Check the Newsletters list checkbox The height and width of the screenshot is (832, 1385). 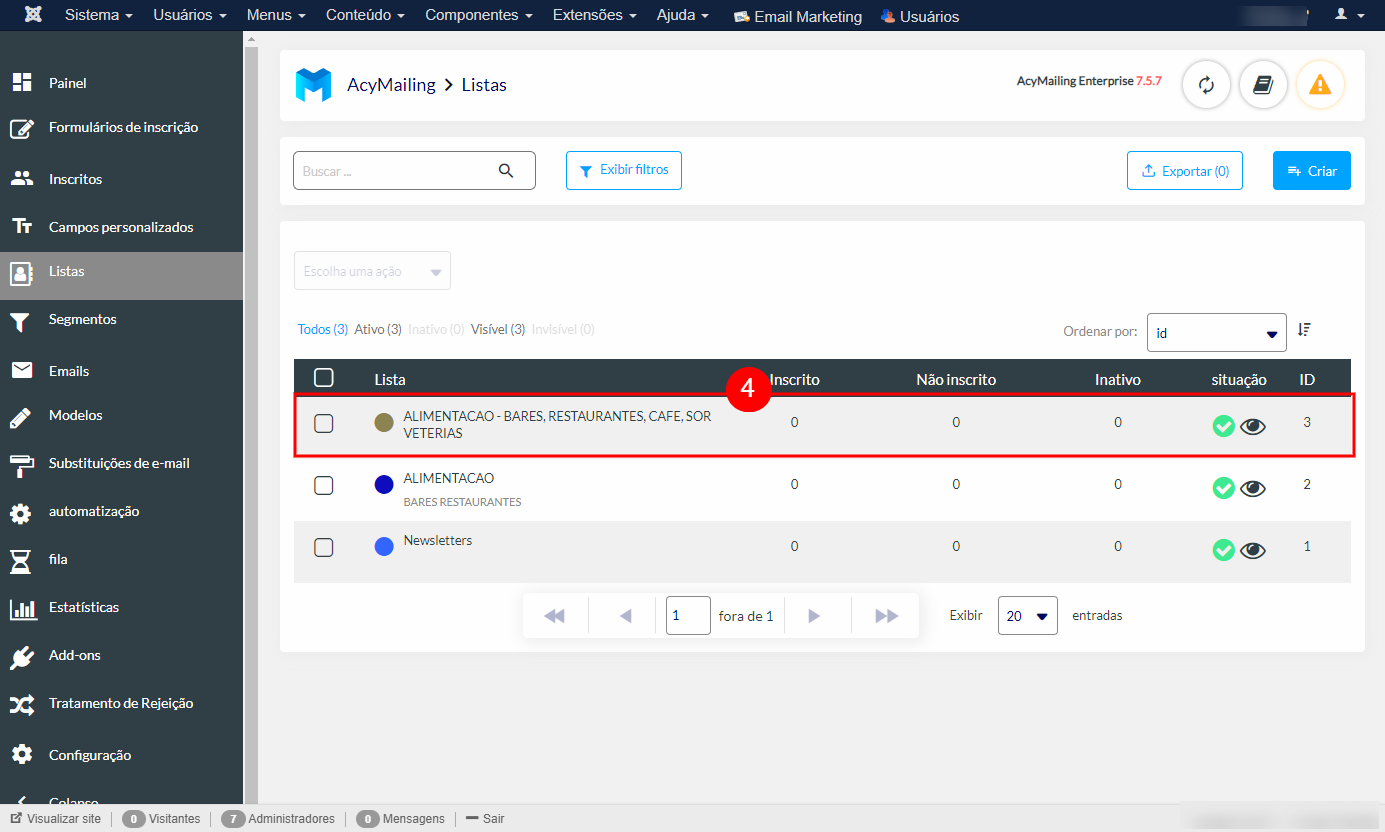pyautogui.click(x=323, y=547)
